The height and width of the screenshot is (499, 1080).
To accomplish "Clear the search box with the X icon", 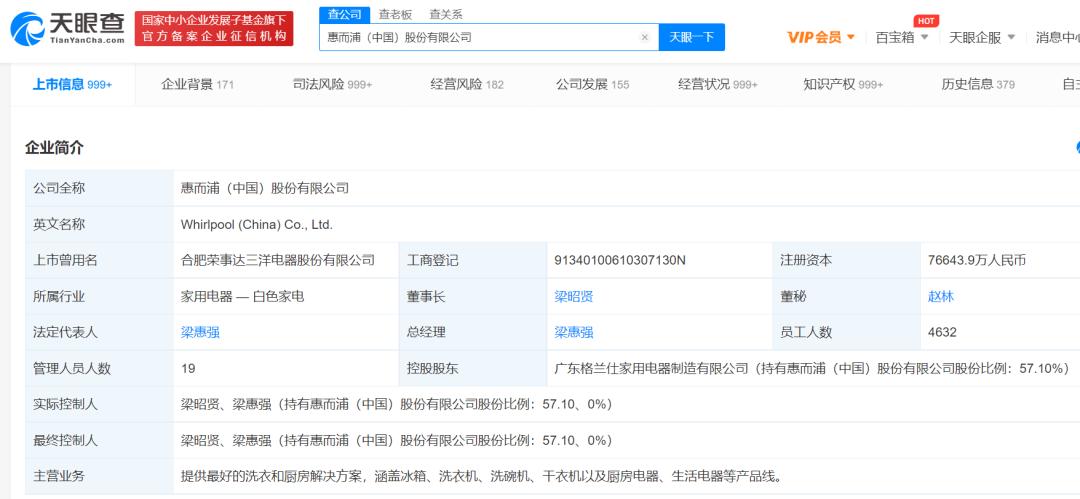I will [645, 37].
